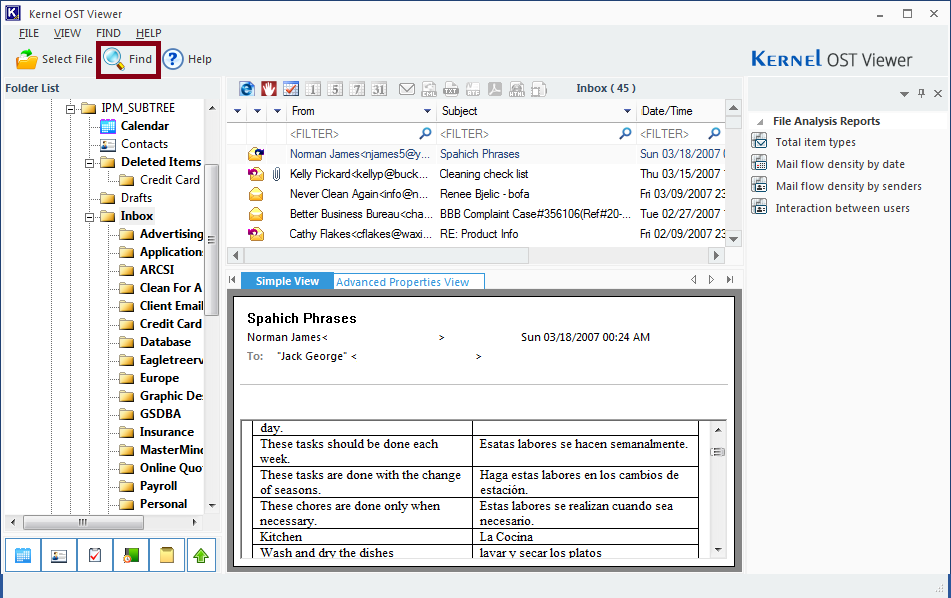951x598 pixels.
Task: Click the TXT export icon
Action: [x=451, y=89]
